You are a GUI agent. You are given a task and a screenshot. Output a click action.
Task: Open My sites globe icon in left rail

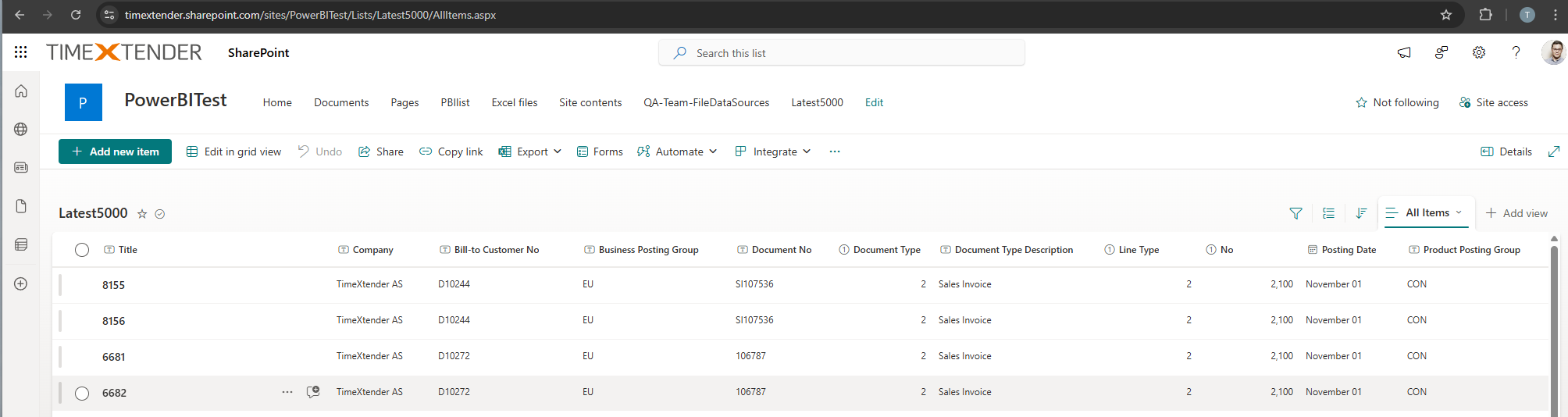click(21, 130)
